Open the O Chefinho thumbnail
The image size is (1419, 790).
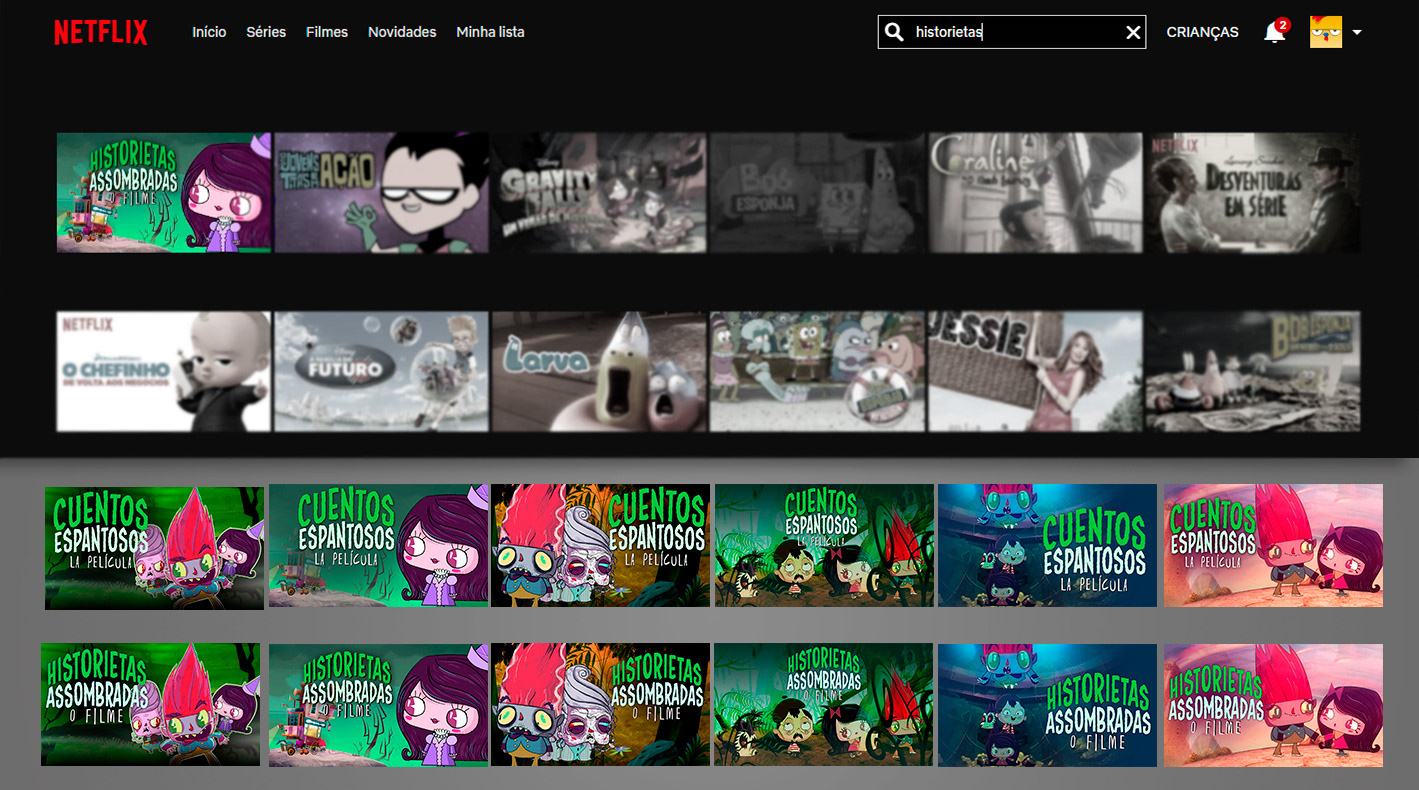click(164, 372)
